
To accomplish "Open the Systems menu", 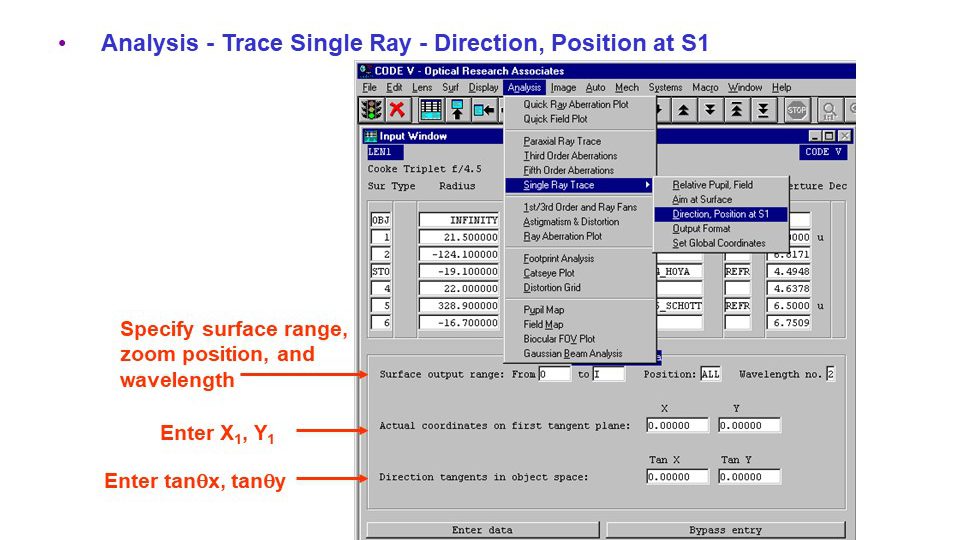I will [666, 88].
